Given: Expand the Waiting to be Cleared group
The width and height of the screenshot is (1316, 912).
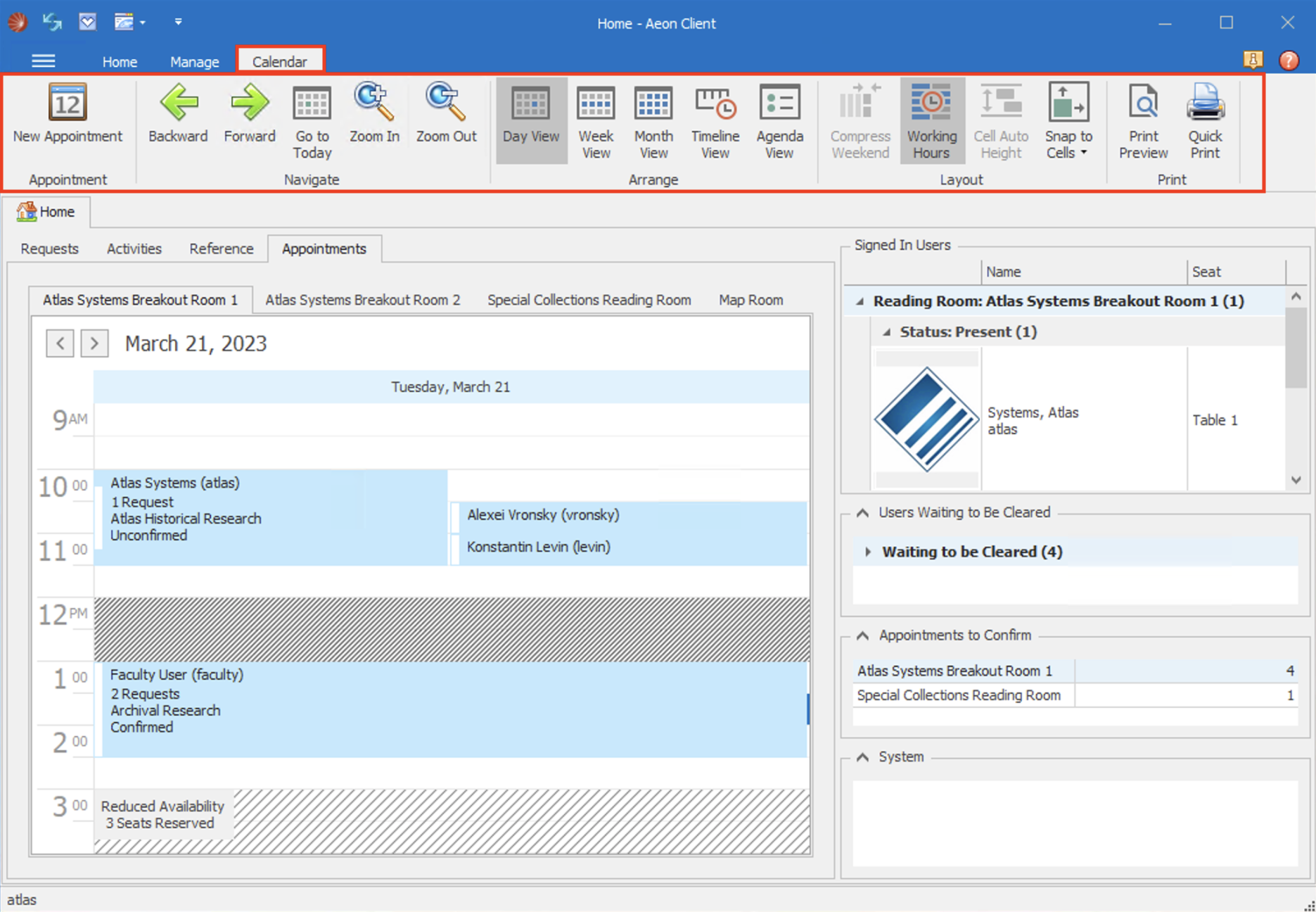Looking at the screenshot, I should (868, 552).
